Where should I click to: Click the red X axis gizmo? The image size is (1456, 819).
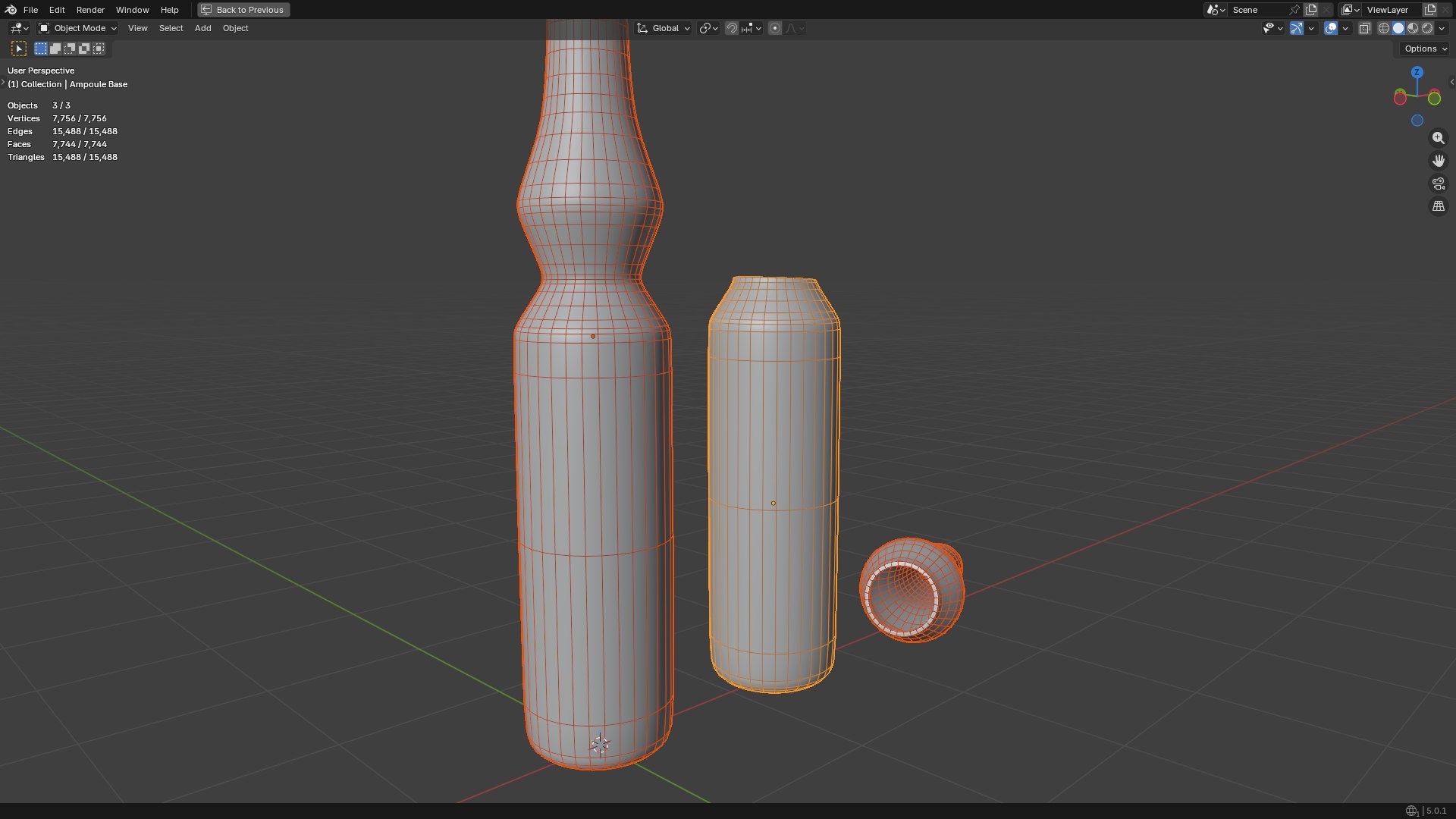[1400, 99]
